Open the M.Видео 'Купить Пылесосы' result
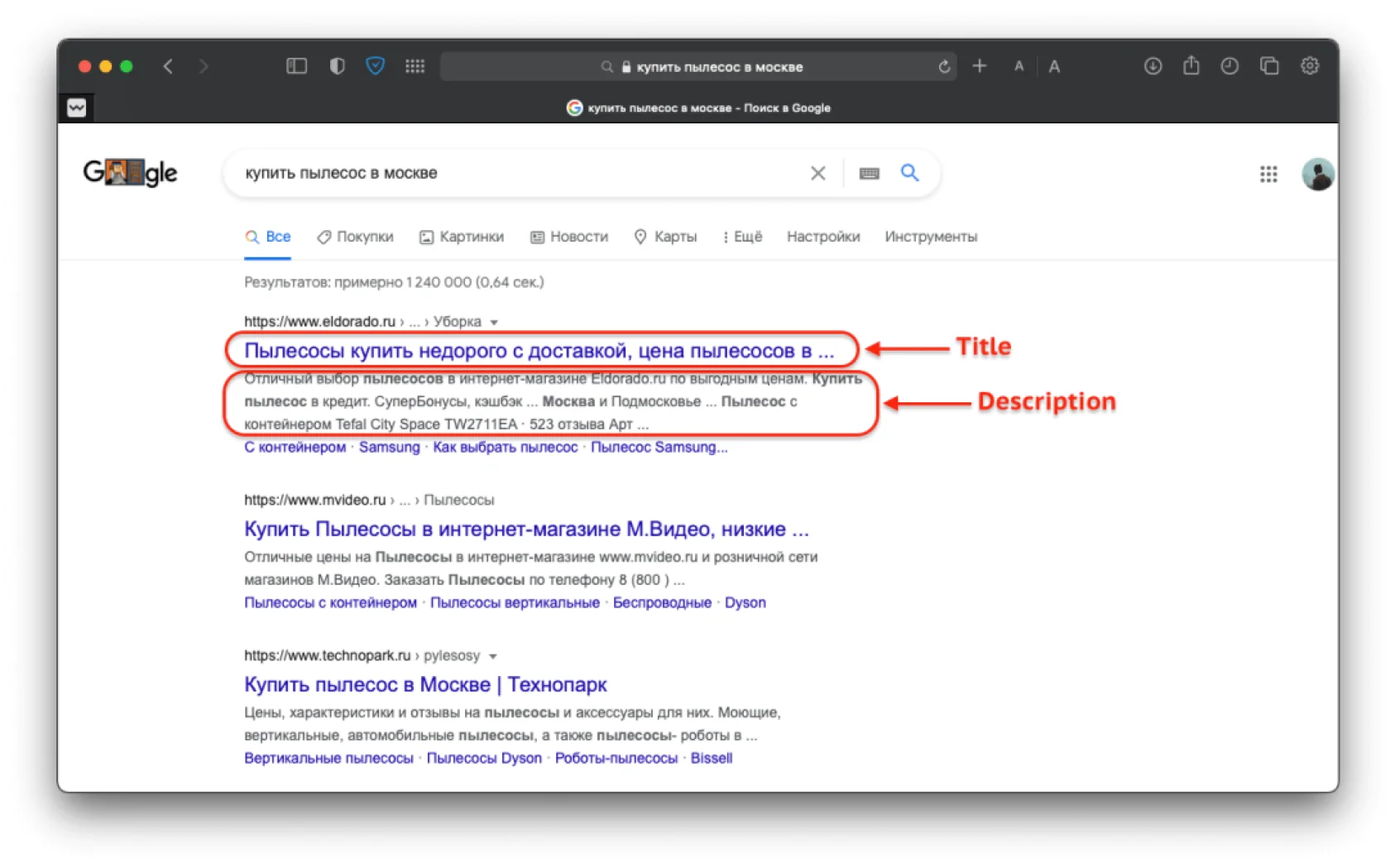This screenshot has height=868, width=1390. [527, 529]
